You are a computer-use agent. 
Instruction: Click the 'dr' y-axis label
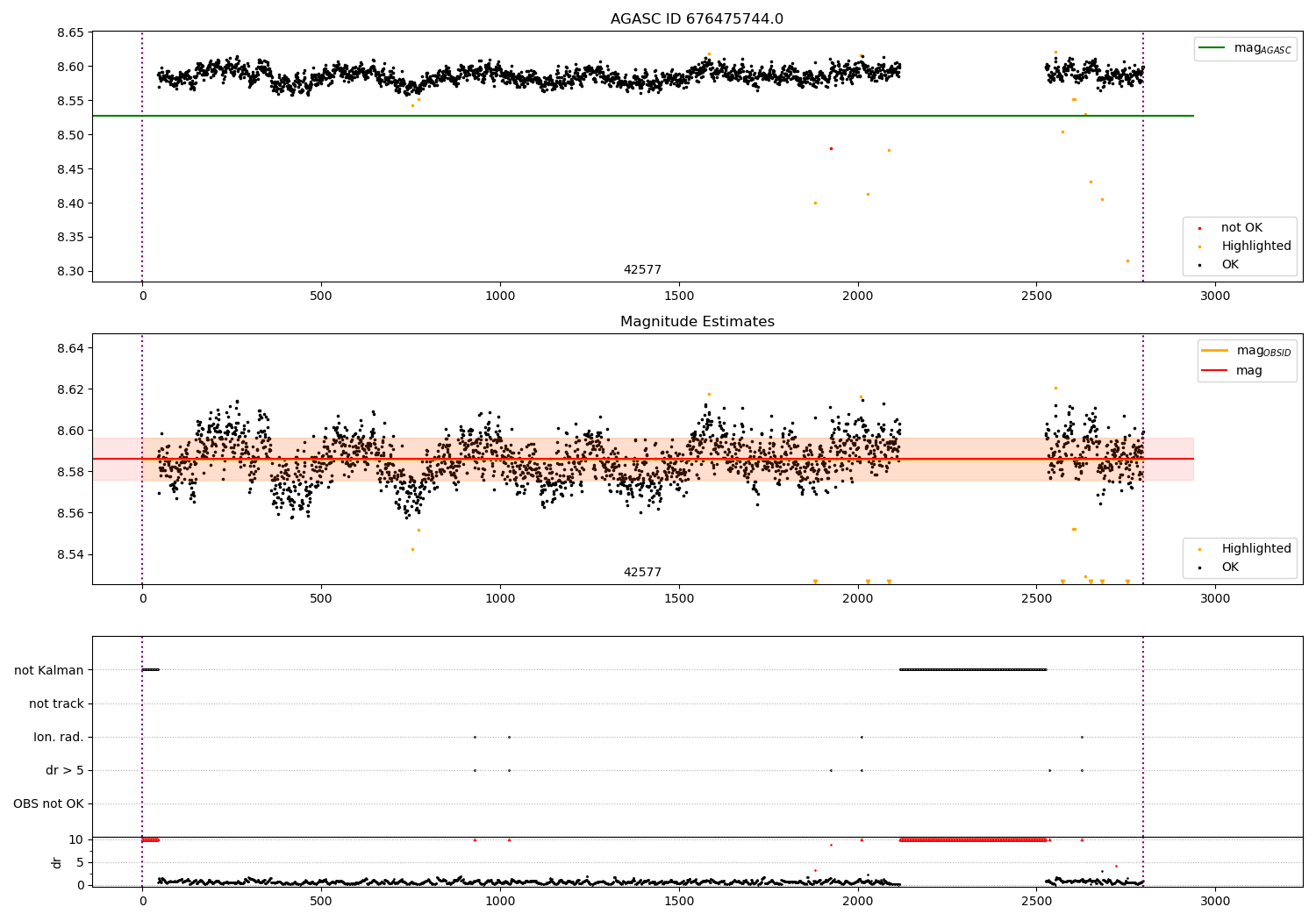[x=57, y=862]
